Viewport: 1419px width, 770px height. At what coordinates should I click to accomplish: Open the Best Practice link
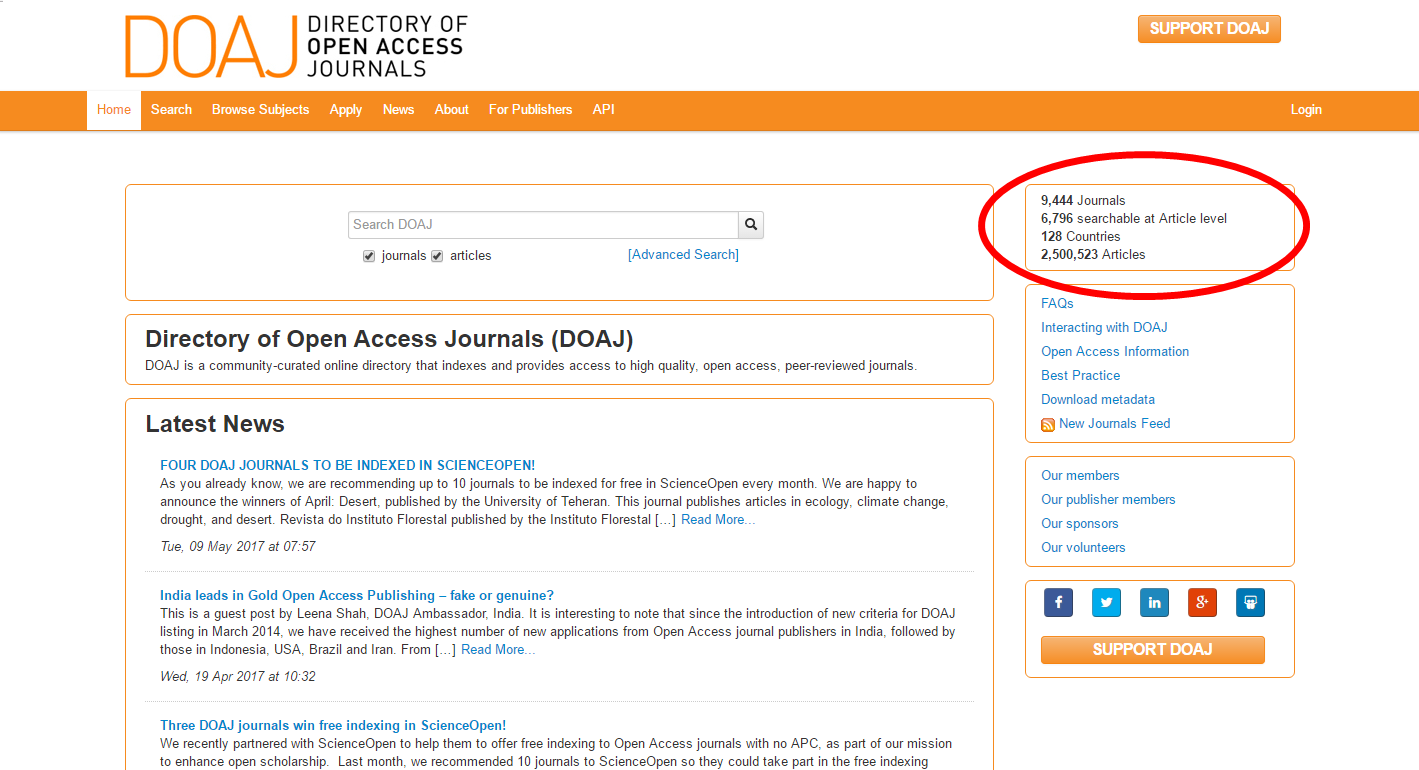point(1080,375)
